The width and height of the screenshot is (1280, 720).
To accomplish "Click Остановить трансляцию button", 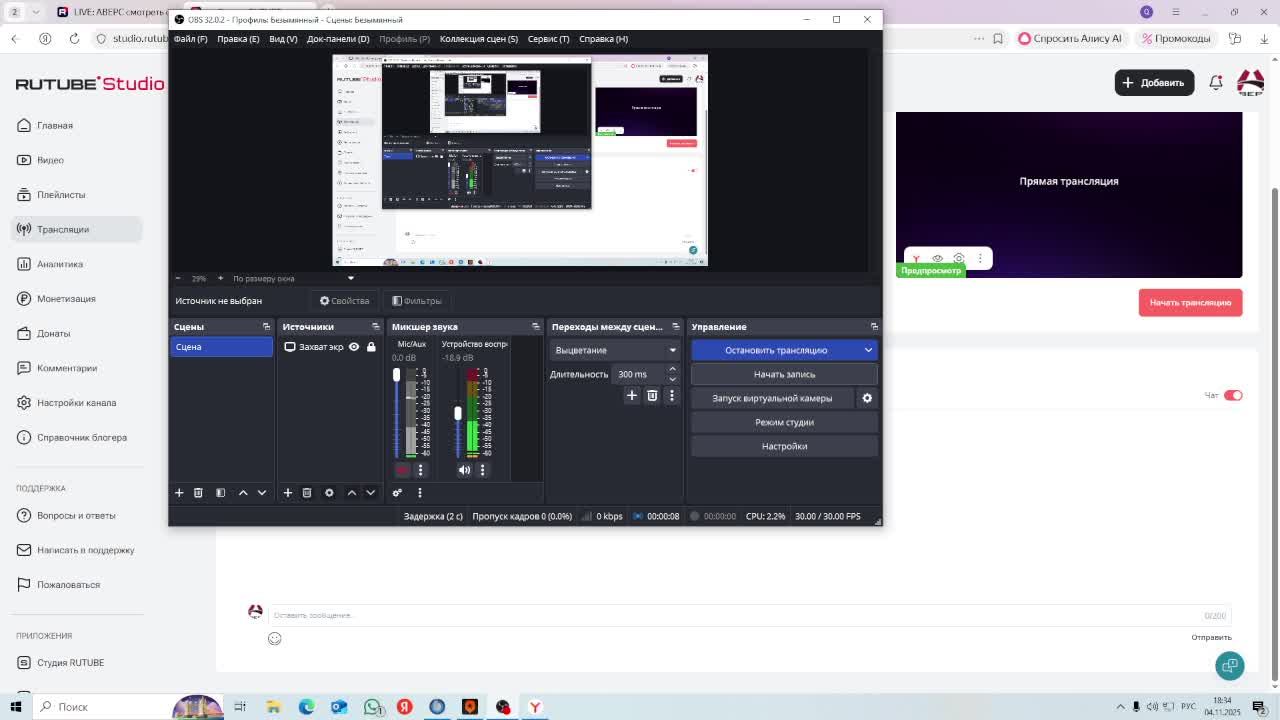I will pos(776,350).
